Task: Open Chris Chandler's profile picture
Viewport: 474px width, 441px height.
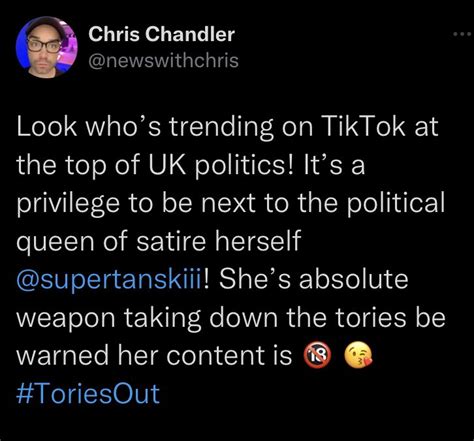Action: coord(47,47)
